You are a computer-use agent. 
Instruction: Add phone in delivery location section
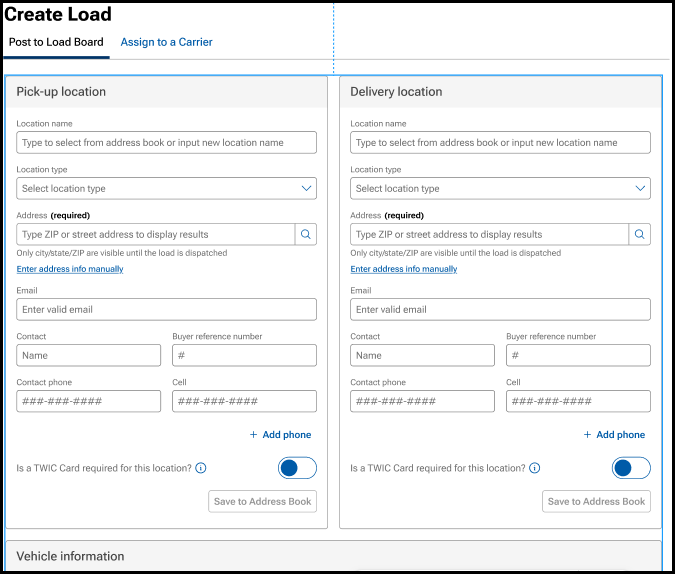[614, 435]
